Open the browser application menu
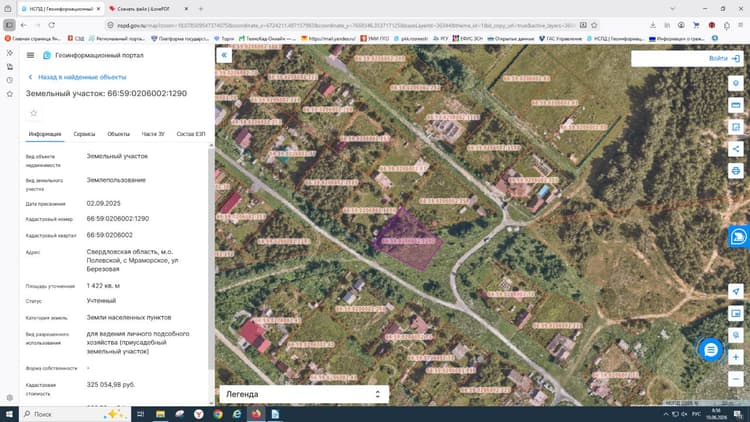This screenshot has height=422, width=750. click(740, 25)
